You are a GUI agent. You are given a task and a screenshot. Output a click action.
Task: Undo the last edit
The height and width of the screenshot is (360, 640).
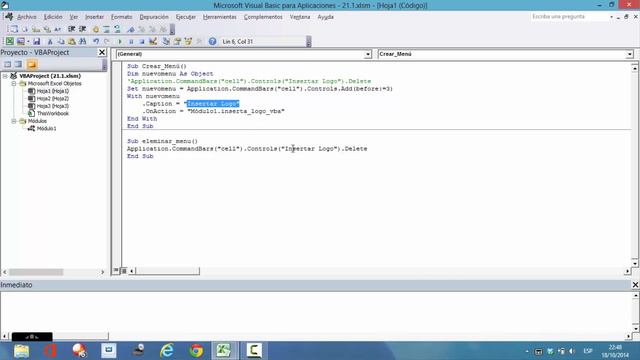[96, 41]
